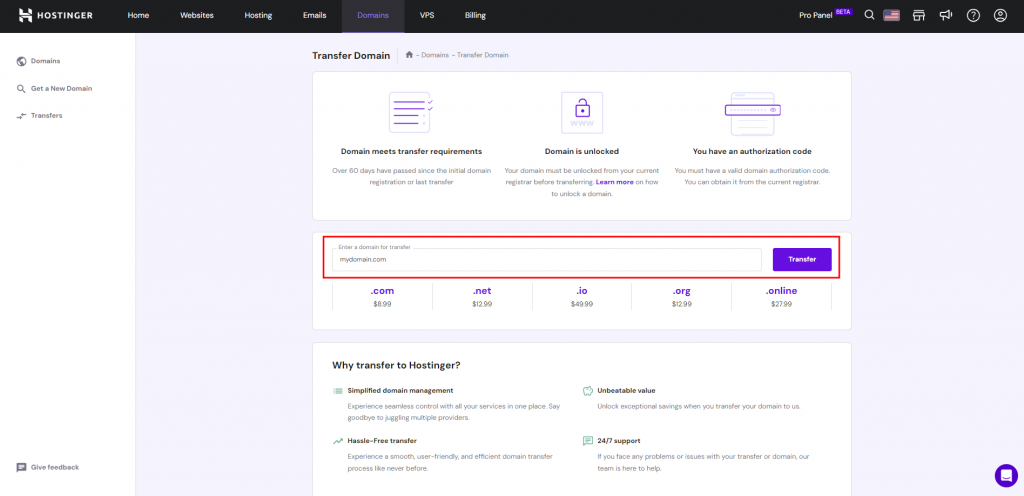Screen dimensions: 1024x496
Task: Follow the Learn more link
Action: (614, 182)
